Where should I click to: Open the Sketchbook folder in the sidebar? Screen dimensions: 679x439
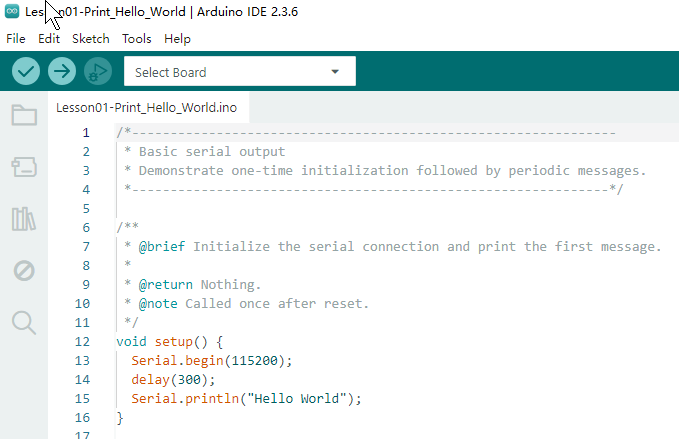(x=24, y=115)
